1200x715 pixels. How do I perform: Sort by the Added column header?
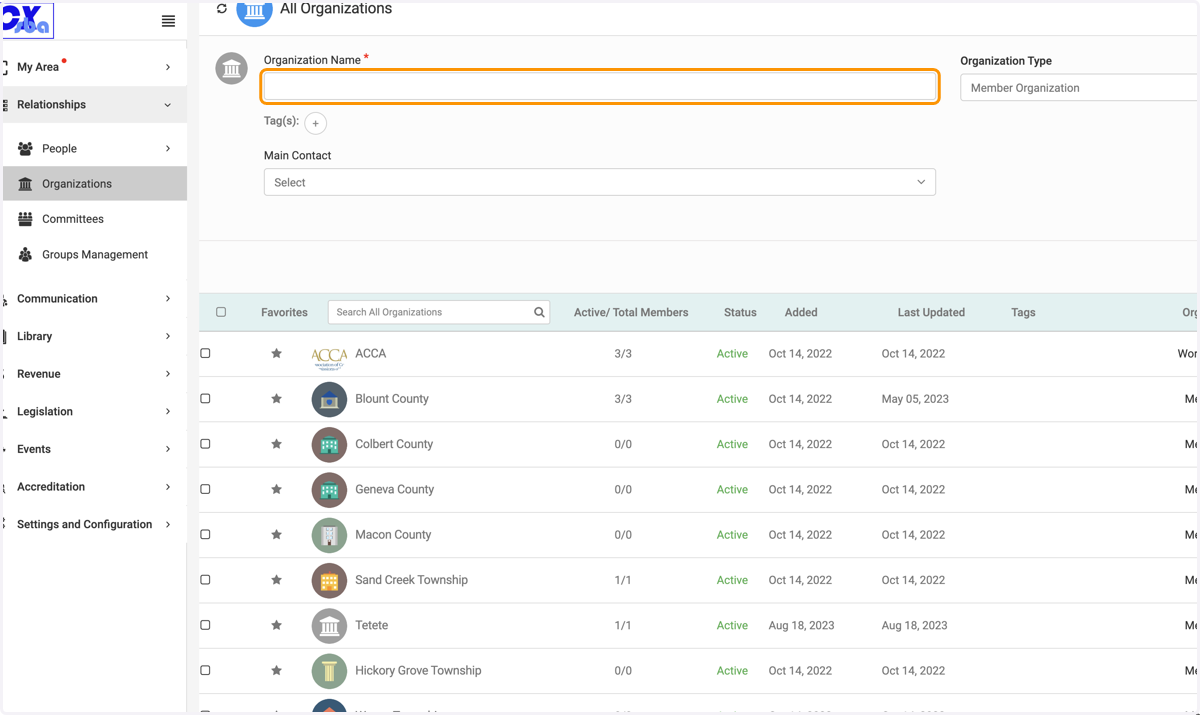pyautogui.click(x=801, y=313)
